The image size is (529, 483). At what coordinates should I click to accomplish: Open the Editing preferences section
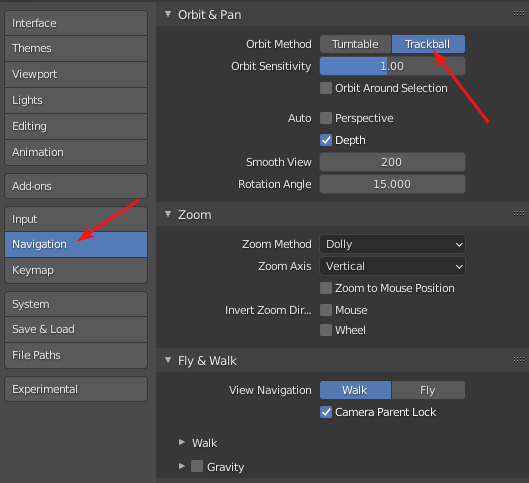coord(76,126)
